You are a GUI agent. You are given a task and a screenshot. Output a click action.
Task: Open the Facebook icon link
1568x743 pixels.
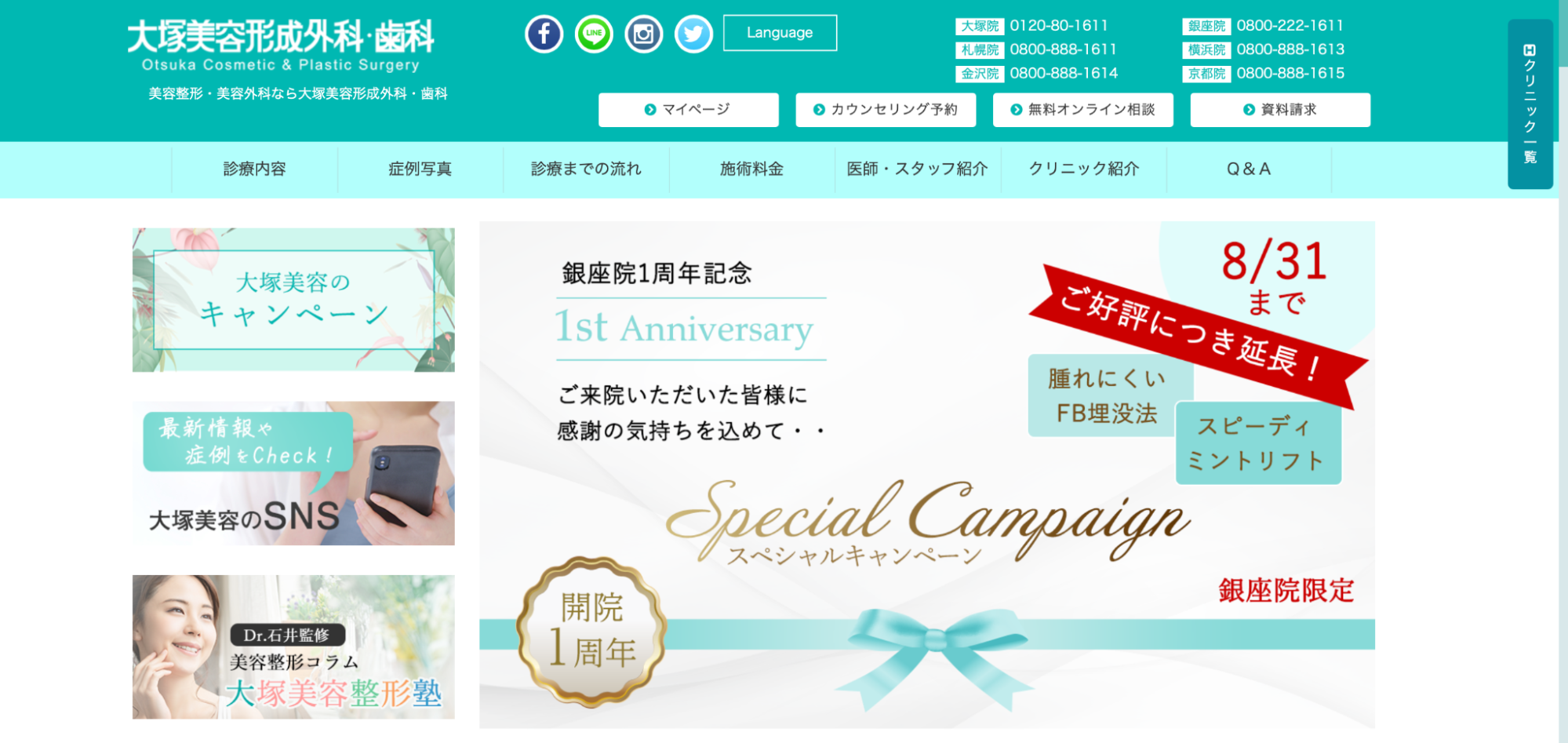pyautogui.click(x=544, y=34)
